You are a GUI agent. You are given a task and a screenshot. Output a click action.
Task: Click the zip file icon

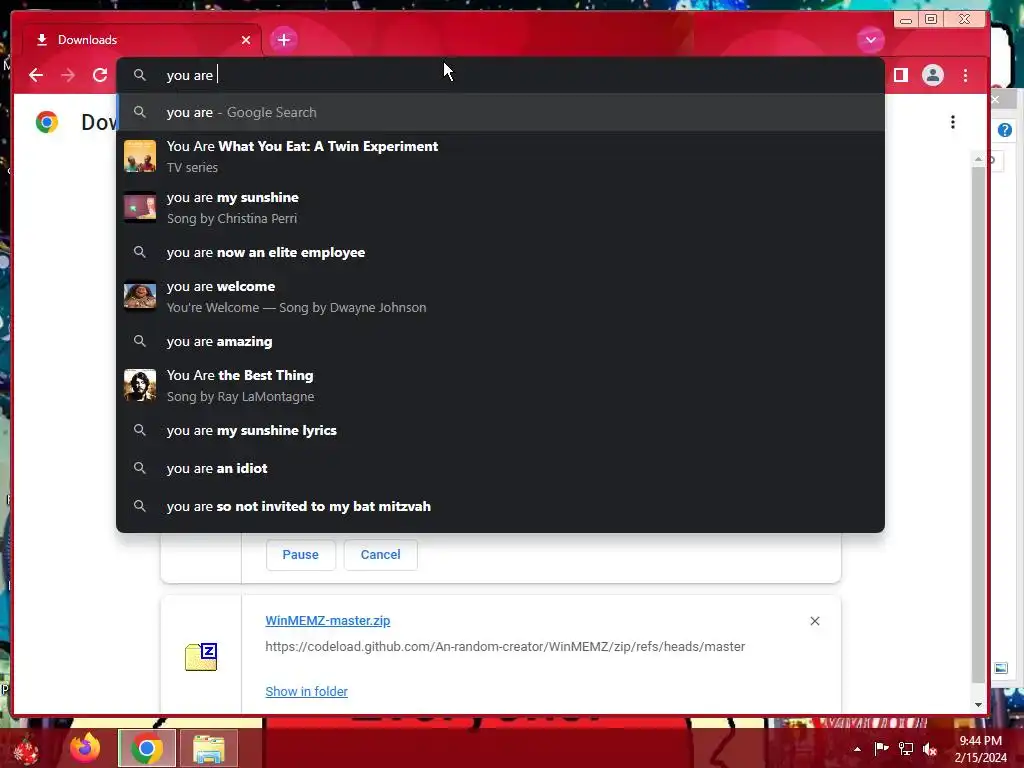[x=201, y=656]
